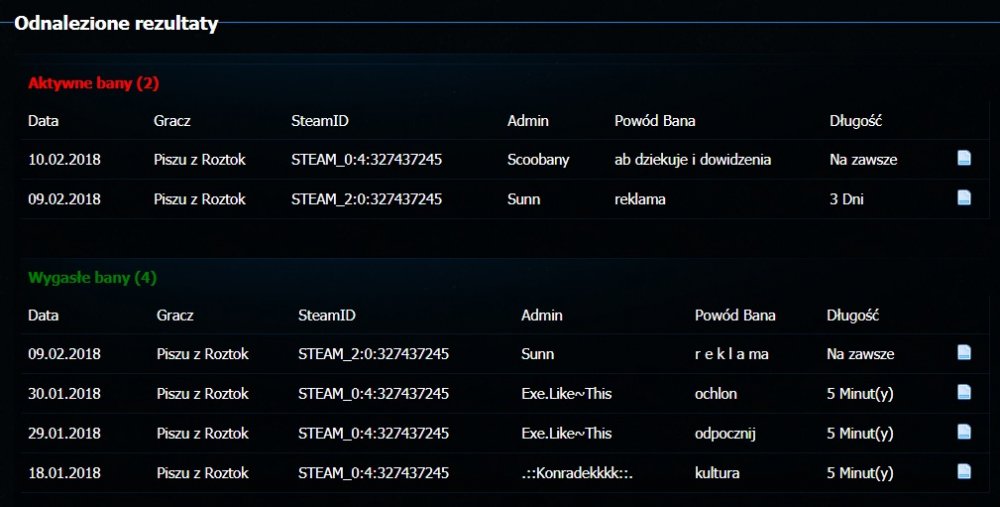Open document icon for expired Na zawsze ban
1000x507 pixels.
pos(964,352)
